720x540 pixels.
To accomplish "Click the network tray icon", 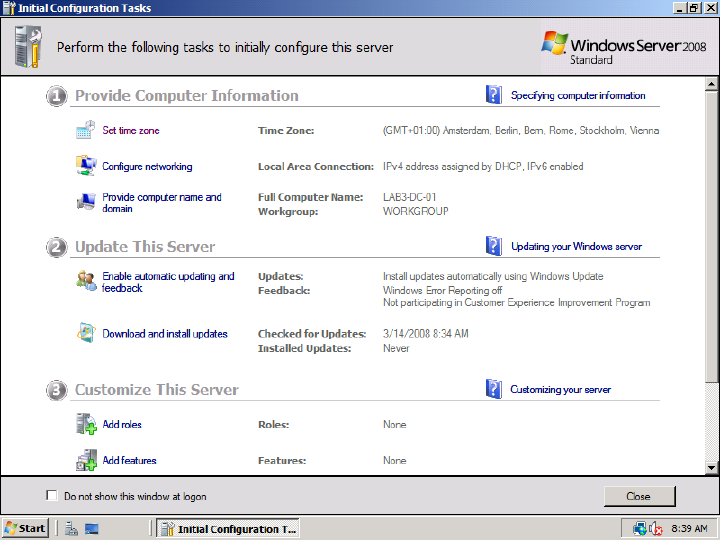I will click(x=639, y=529).
